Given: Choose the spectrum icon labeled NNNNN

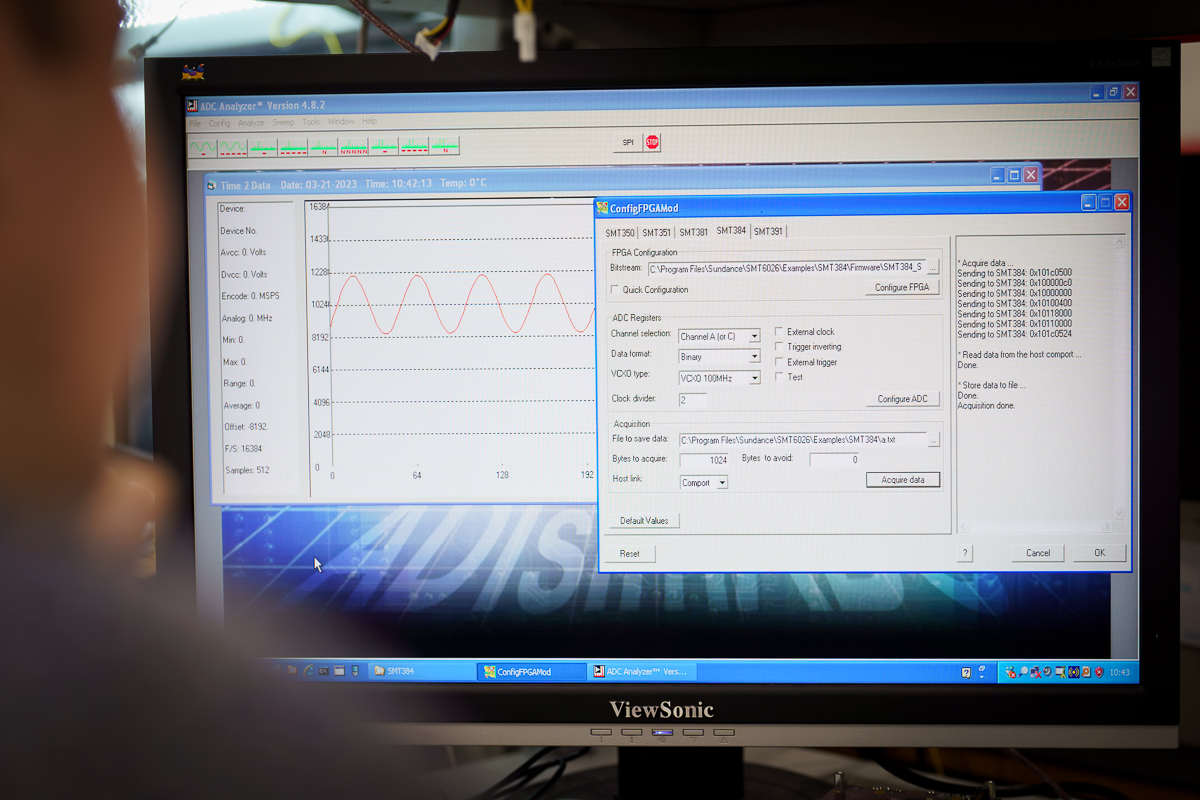Looking at the screenshot, I should [x=354, y=147].
